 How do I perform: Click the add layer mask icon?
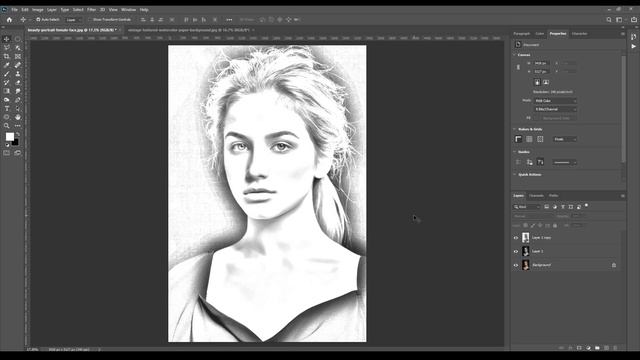(x=579, y=348)
